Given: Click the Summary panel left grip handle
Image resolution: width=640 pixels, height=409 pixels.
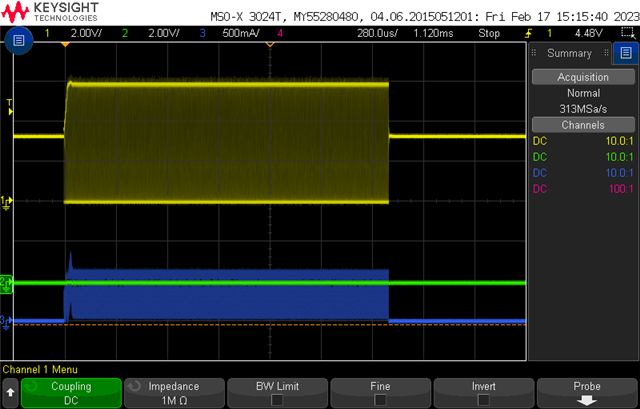Looking at the screenshot, I should (533, 53).
